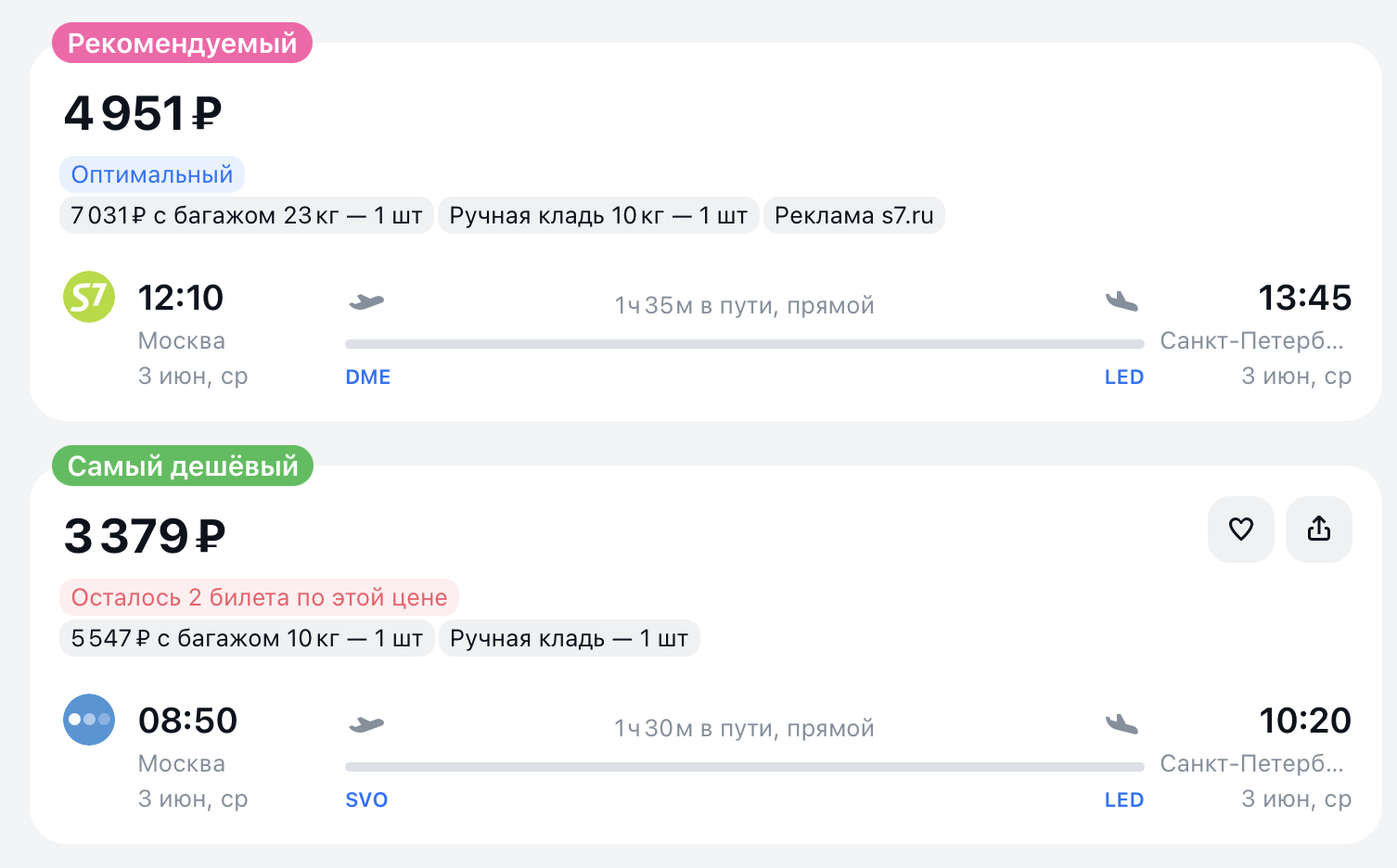This screenshot has width=1397, height=868.
Task: Choose the 7 031 ₽ with 23 kg baggage option
Action: point(247,216)
